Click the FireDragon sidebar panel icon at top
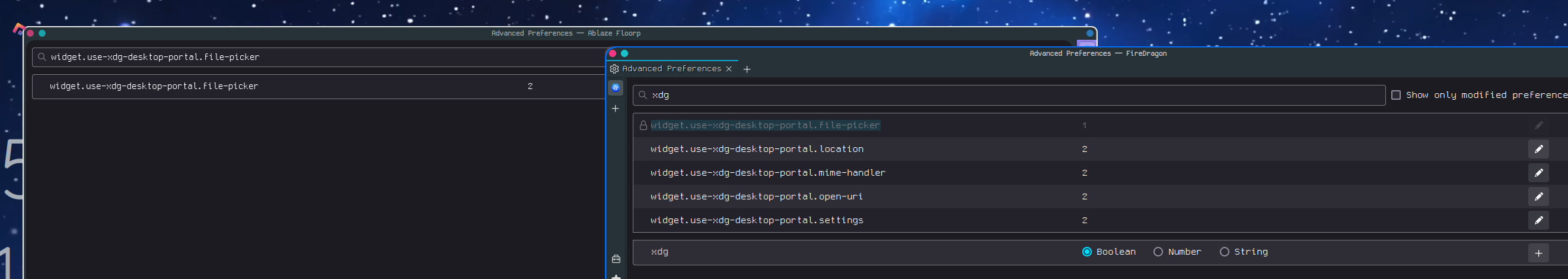The image size is (1568, 279). click(x=616, y=88)
